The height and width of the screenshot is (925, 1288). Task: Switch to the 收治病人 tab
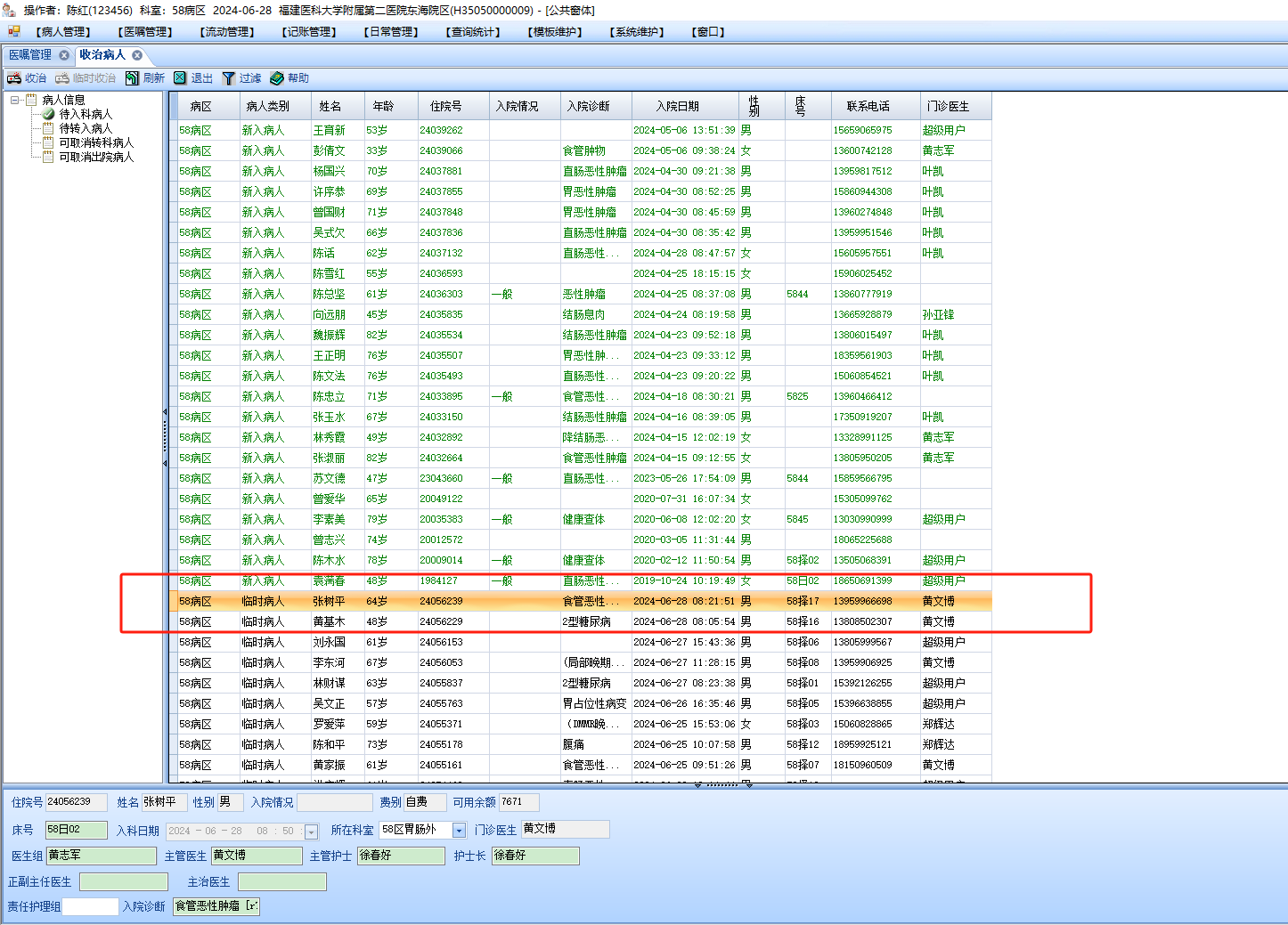tap(102, 55)
